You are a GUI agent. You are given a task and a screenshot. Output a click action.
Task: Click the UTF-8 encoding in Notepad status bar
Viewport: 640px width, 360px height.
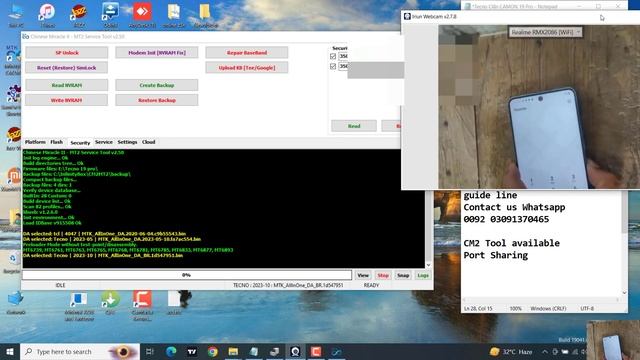click(x=587, y=309)
